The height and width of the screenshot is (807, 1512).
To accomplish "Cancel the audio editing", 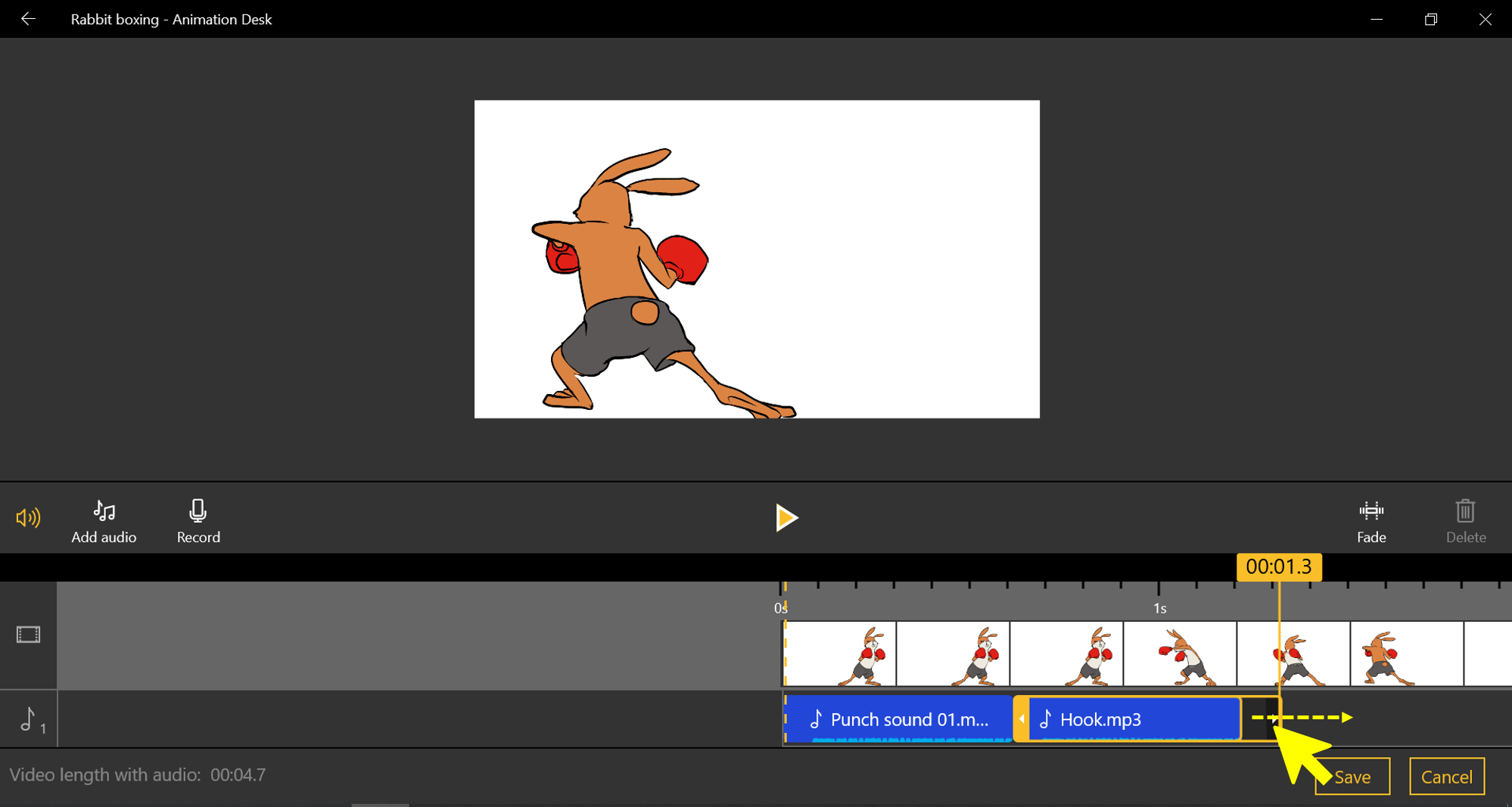I will (x=1447, y=777).
